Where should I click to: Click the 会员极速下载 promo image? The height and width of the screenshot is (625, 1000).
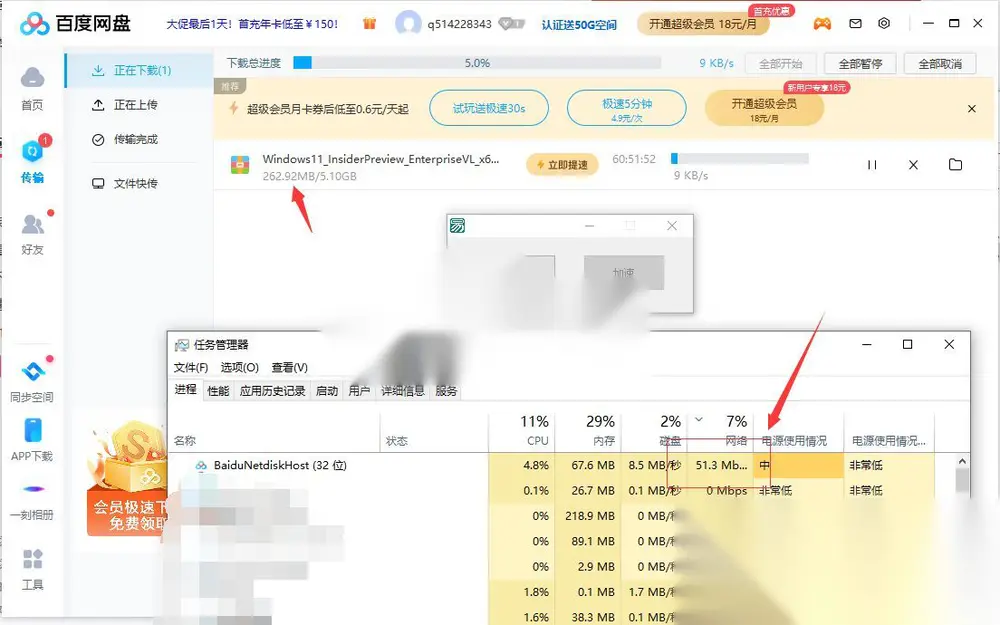pyautogui.click(x=128, y=478)
